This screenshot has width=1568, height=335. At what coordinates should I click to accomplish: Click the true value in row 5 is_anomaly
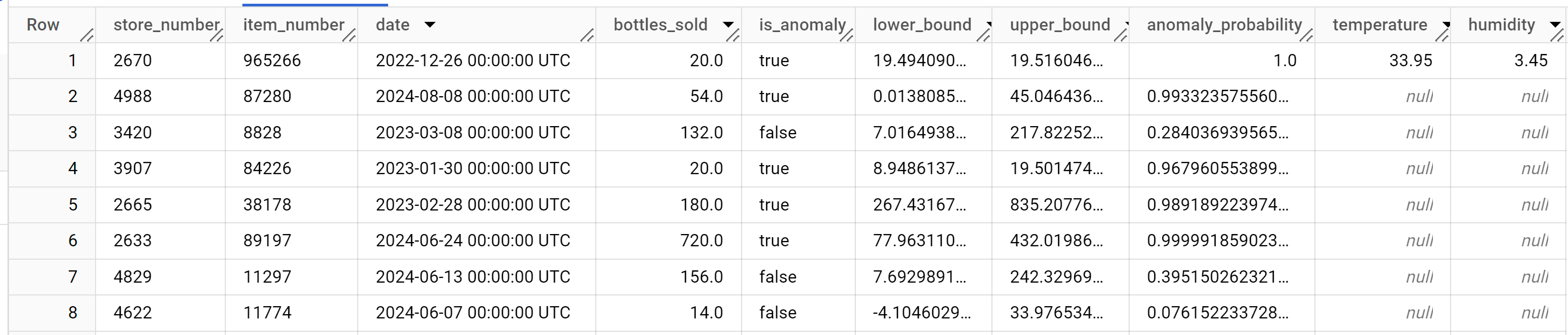(x=773, y=205)
